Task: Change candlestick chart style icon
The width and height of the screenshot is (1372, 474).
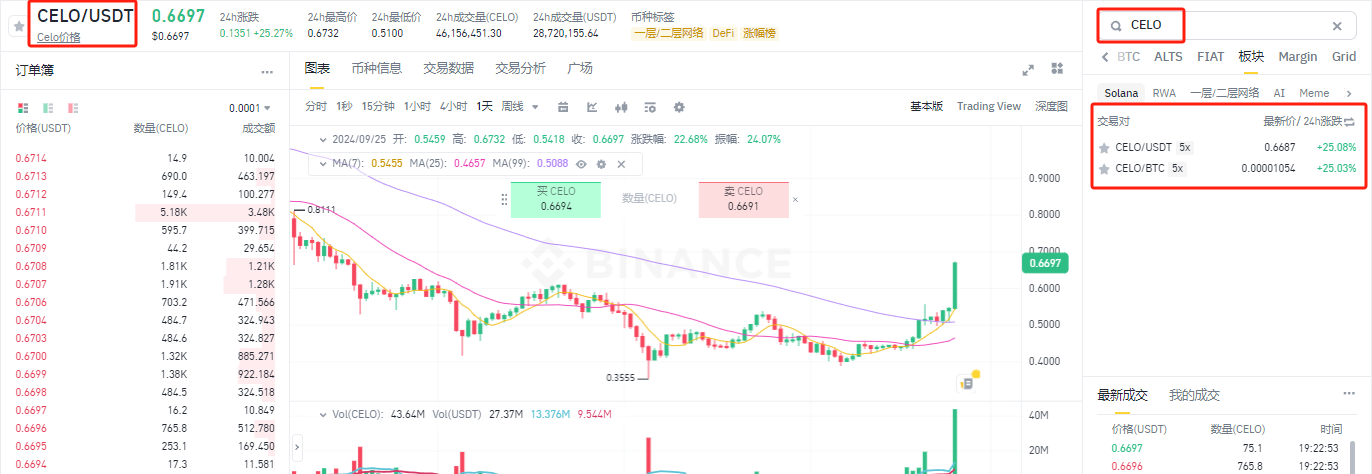Action: click(621, 107)
